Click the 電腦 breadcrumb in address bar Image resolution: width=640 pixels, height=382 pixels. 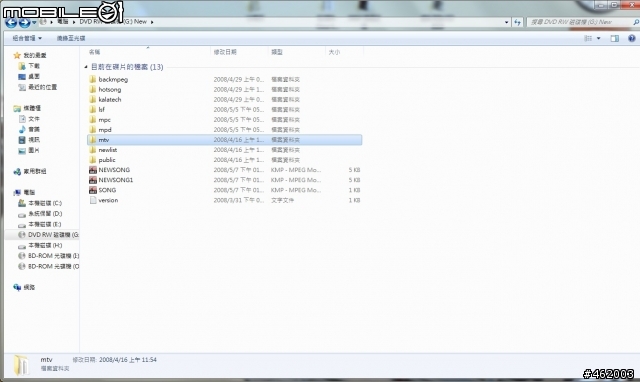point(62,22)
